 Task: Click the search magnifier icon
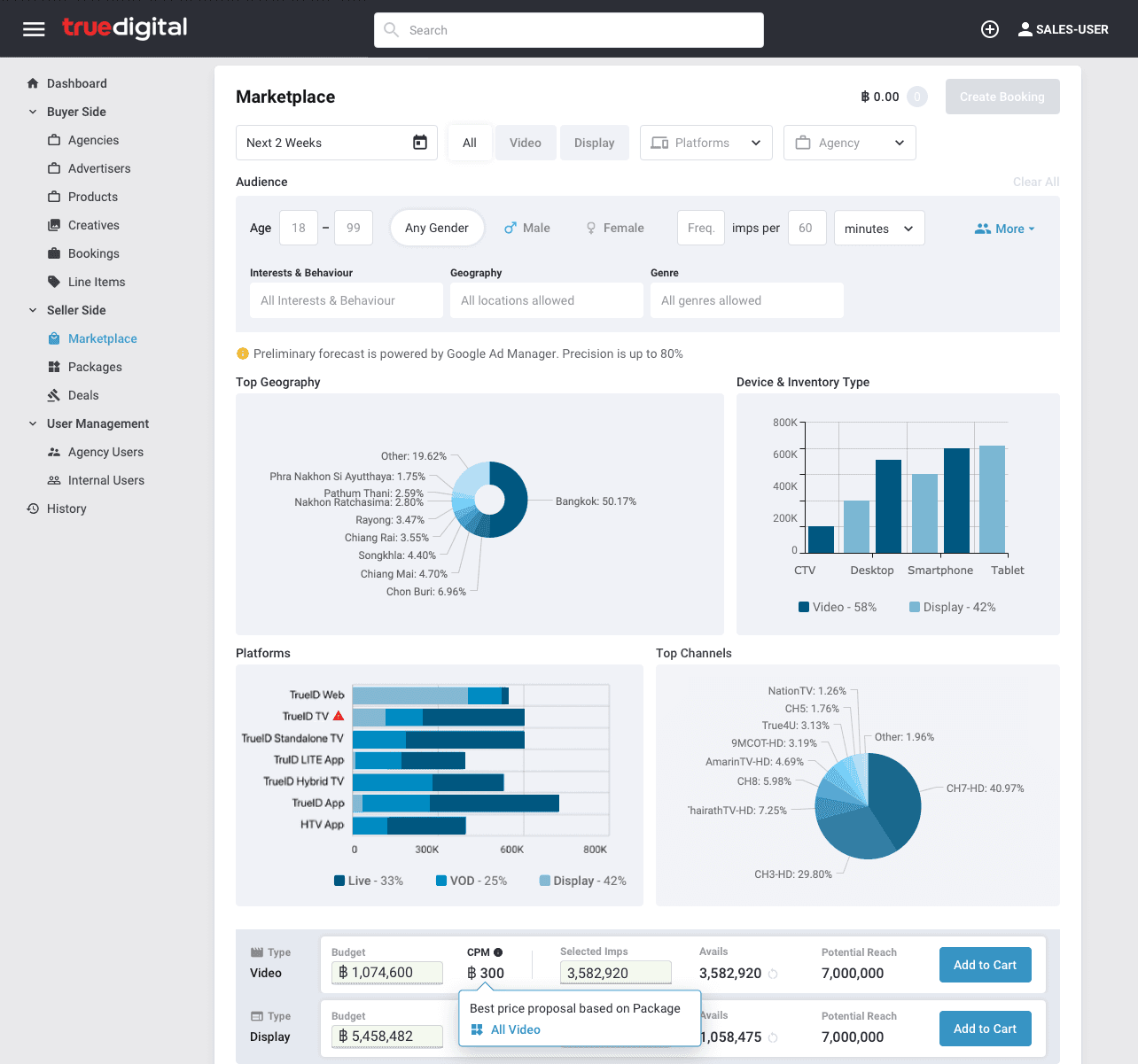(x=391, y=30)
